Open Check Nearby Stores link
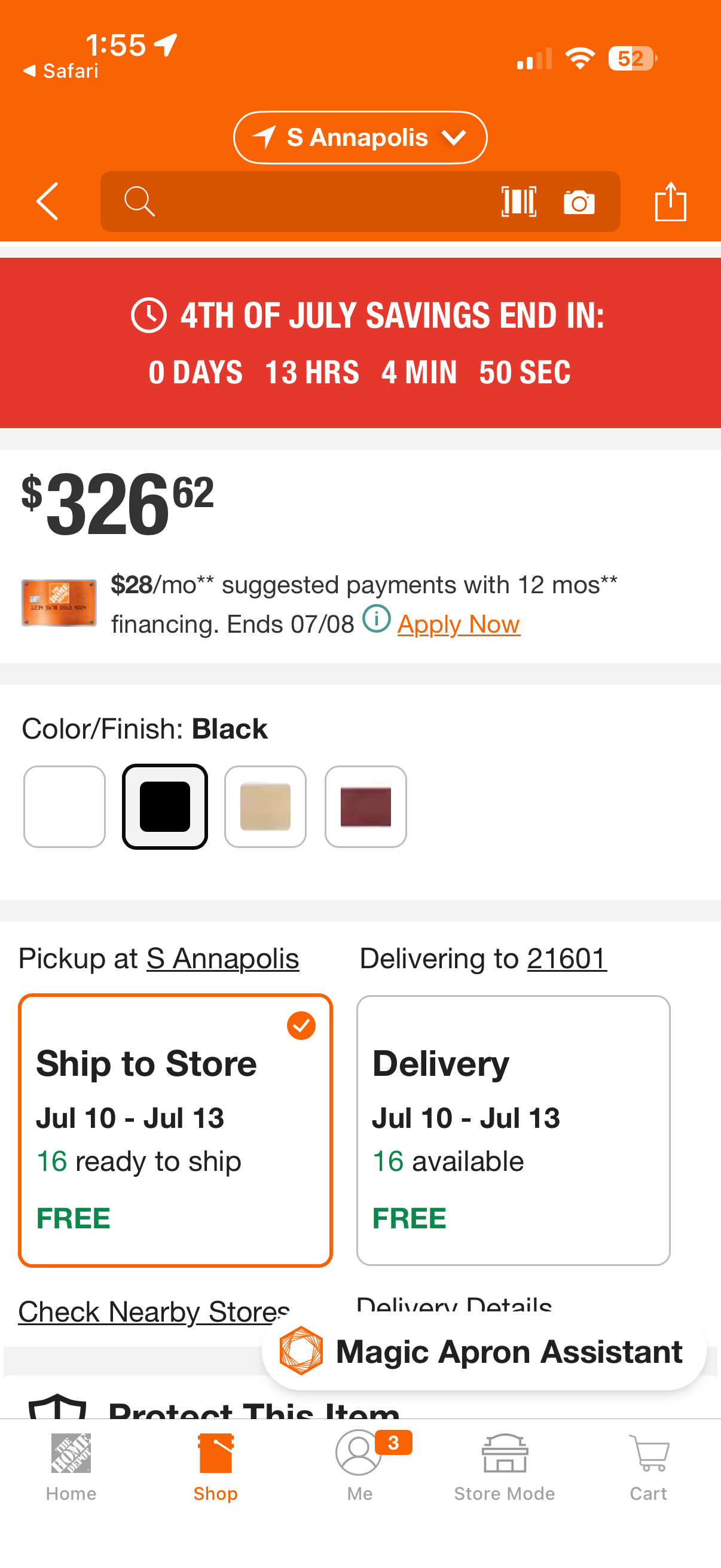 (155, 1311)
